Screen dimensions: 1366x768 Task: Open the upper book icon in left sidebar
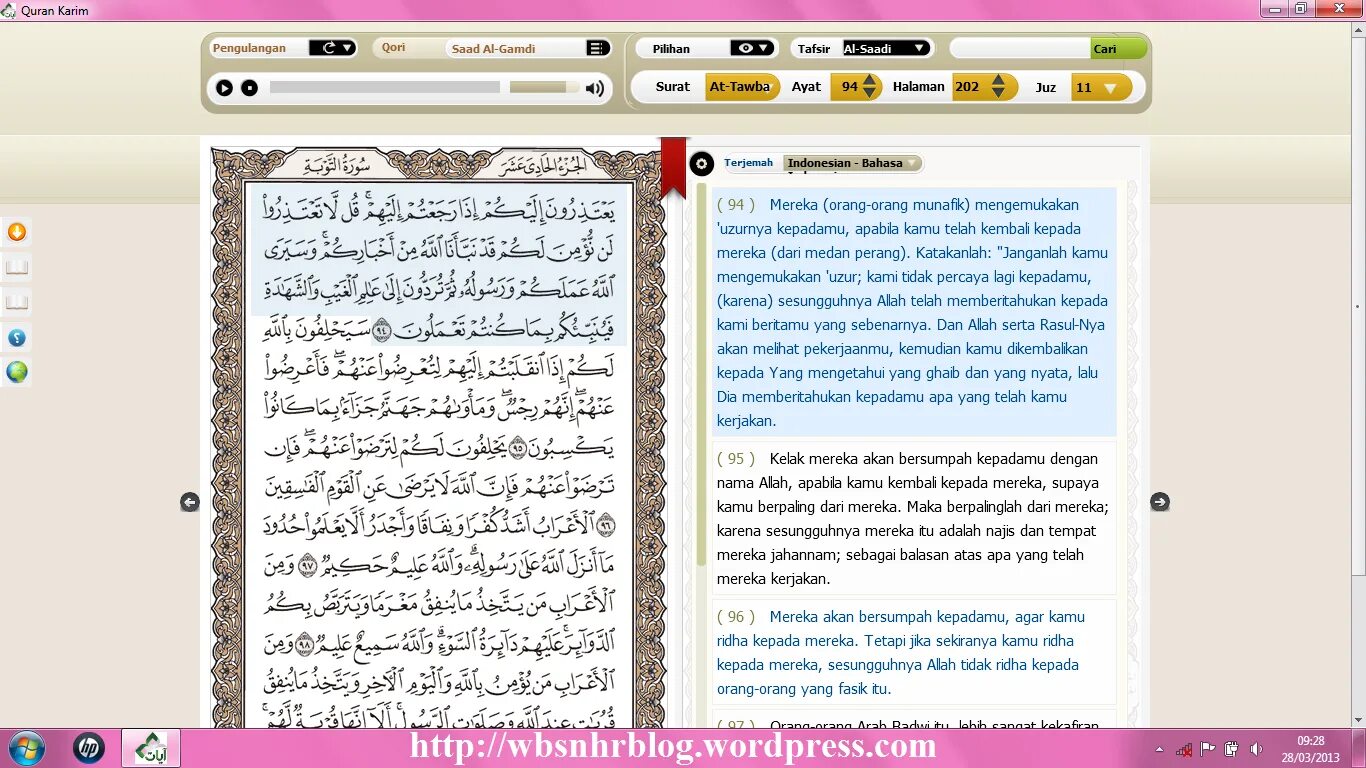click(x=17, y=267)
